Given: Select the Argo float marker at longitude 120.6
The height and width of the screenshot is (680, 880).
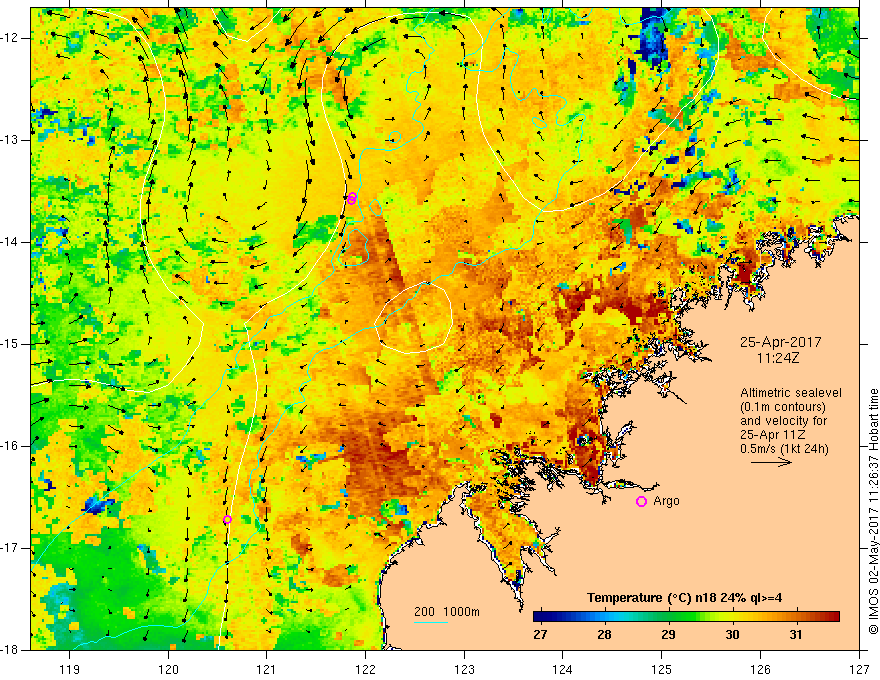Looking at the screenshot, I should click(x=227, y=520).
